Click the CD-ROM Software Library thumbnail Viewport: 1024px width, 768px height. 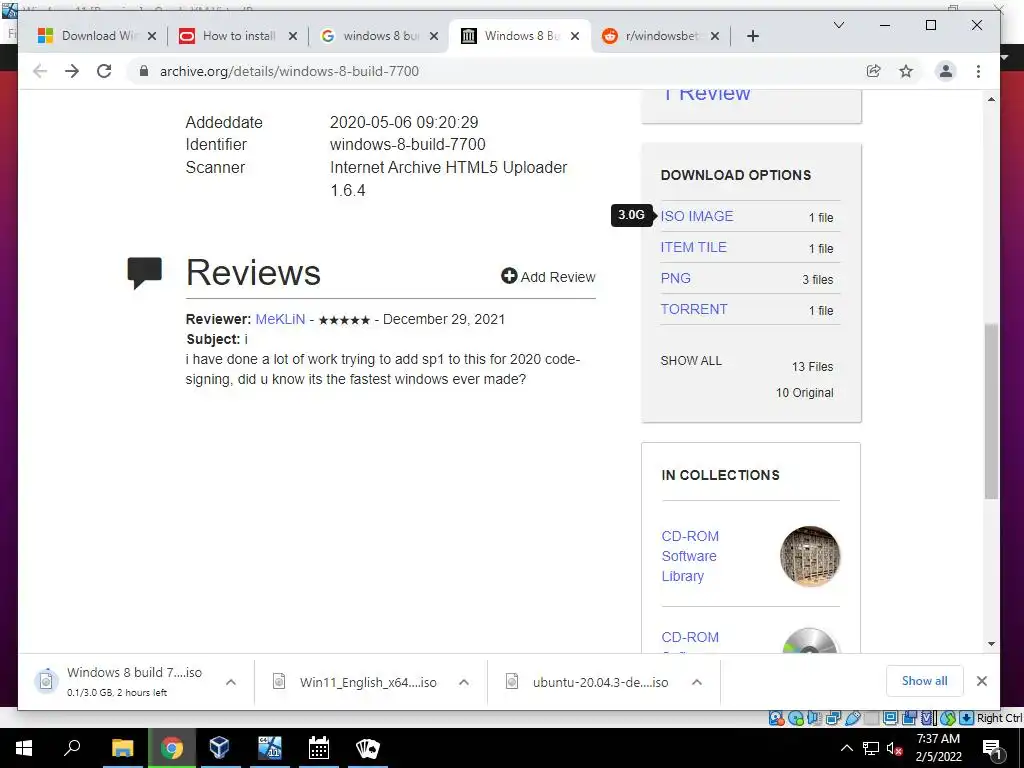(x=810, y=556)
